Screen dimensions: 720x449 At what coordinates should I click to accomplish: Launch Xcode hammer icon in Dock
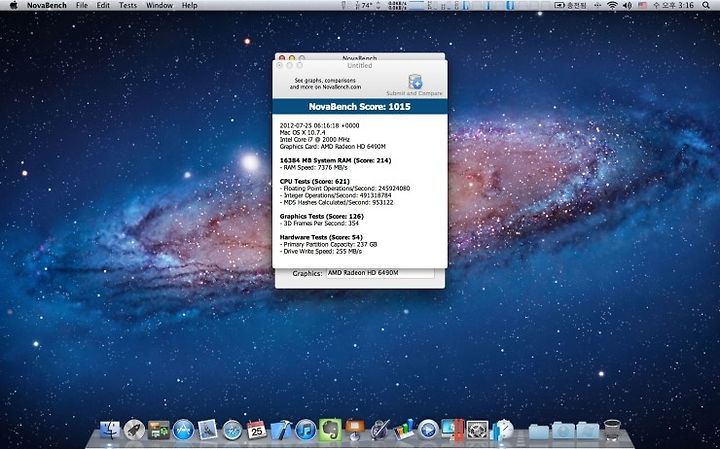click(281, 430)
